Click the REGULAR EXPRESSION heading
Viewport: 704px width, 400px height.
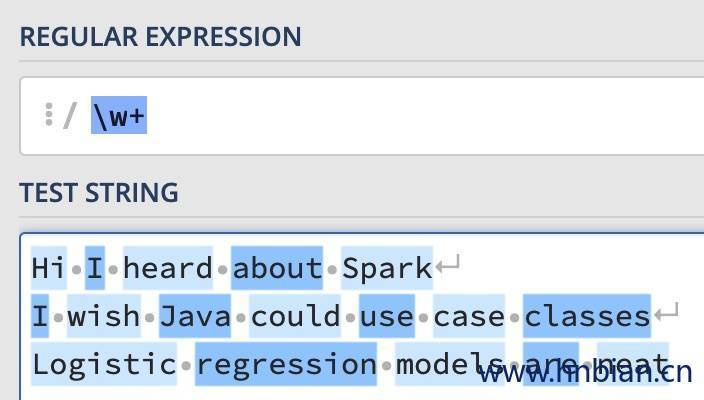[x=160, y=37]
